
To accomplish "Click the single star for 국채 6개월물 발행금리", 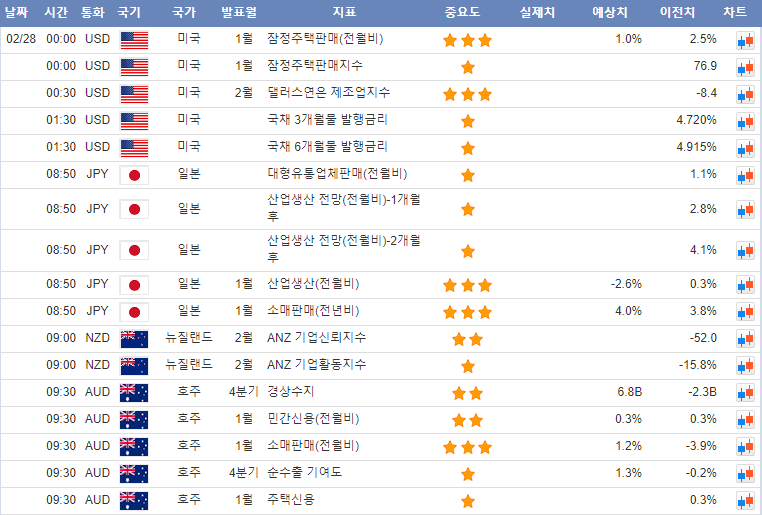I will point(467,148).
